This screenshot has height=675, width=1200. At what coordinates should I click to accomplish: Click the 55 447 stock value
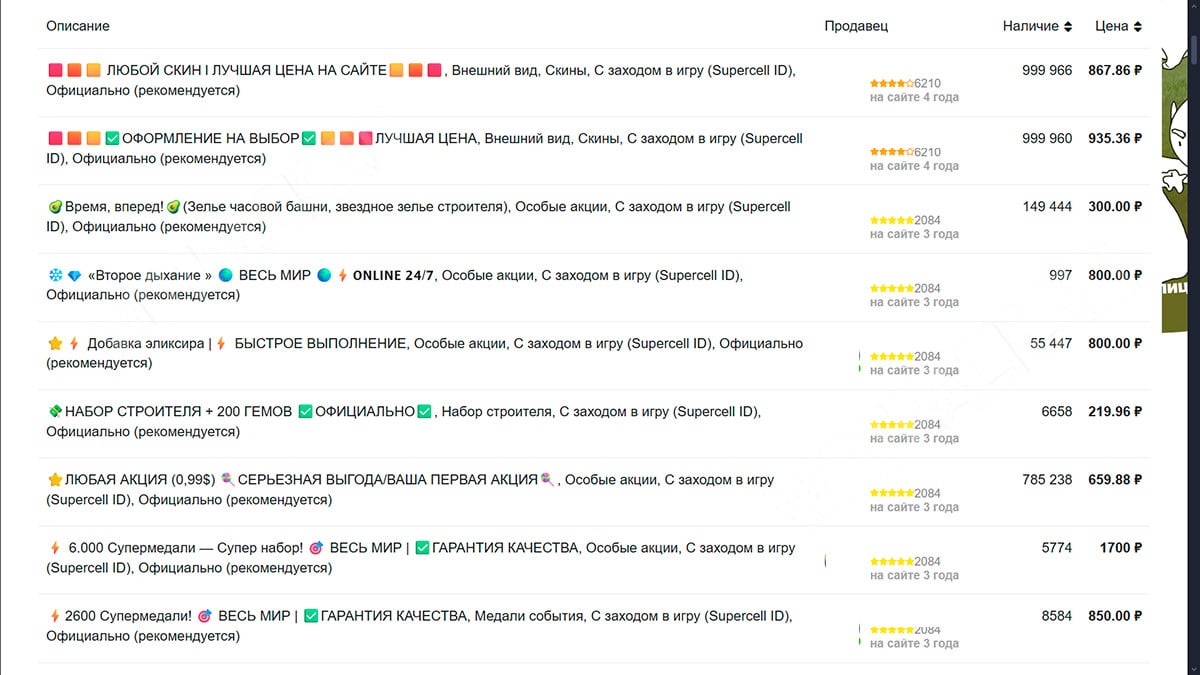point(1051,343)
